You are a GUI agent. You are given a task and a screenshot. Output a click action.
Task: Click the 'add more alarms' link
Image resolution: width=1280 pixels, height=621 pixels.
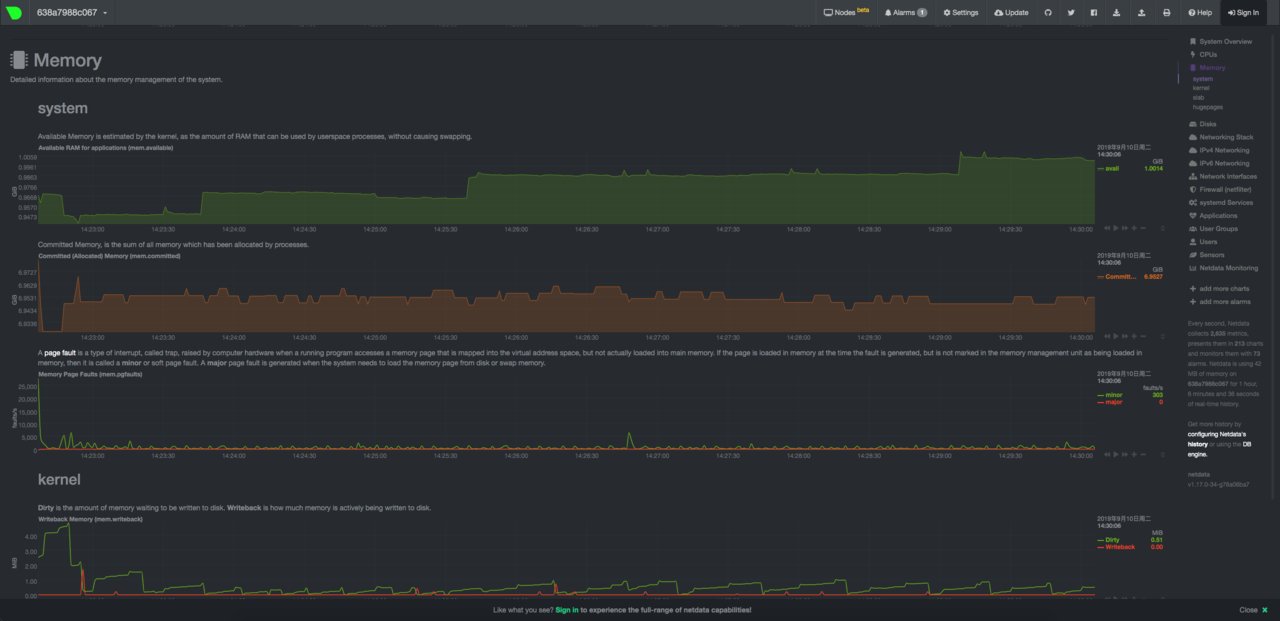1220,301
